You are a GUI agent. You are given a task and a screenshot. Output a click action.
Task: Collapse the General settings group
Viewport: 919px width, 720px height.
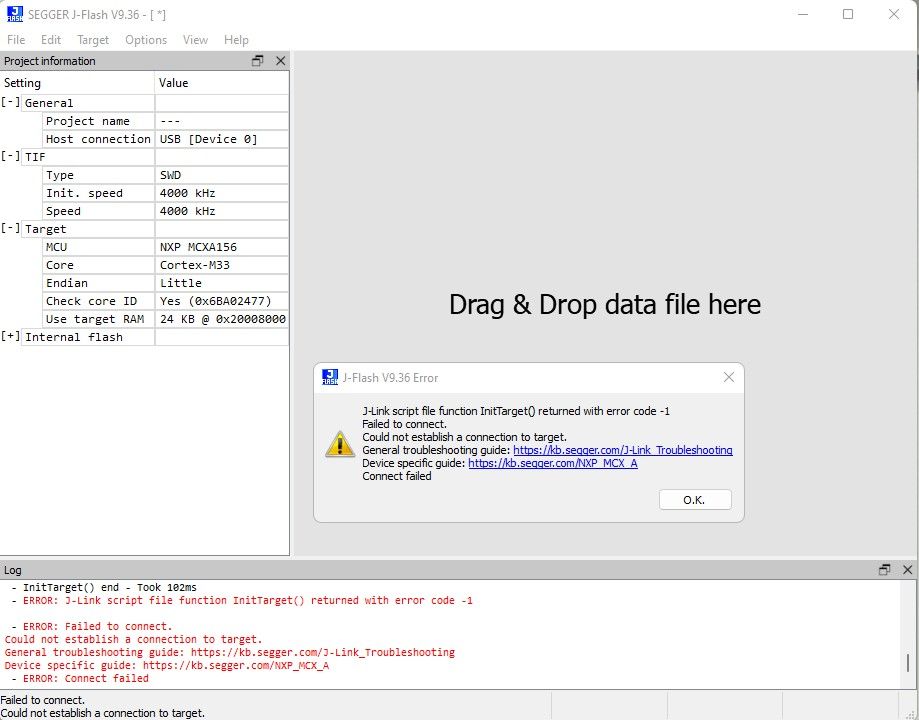click(10, 103)
